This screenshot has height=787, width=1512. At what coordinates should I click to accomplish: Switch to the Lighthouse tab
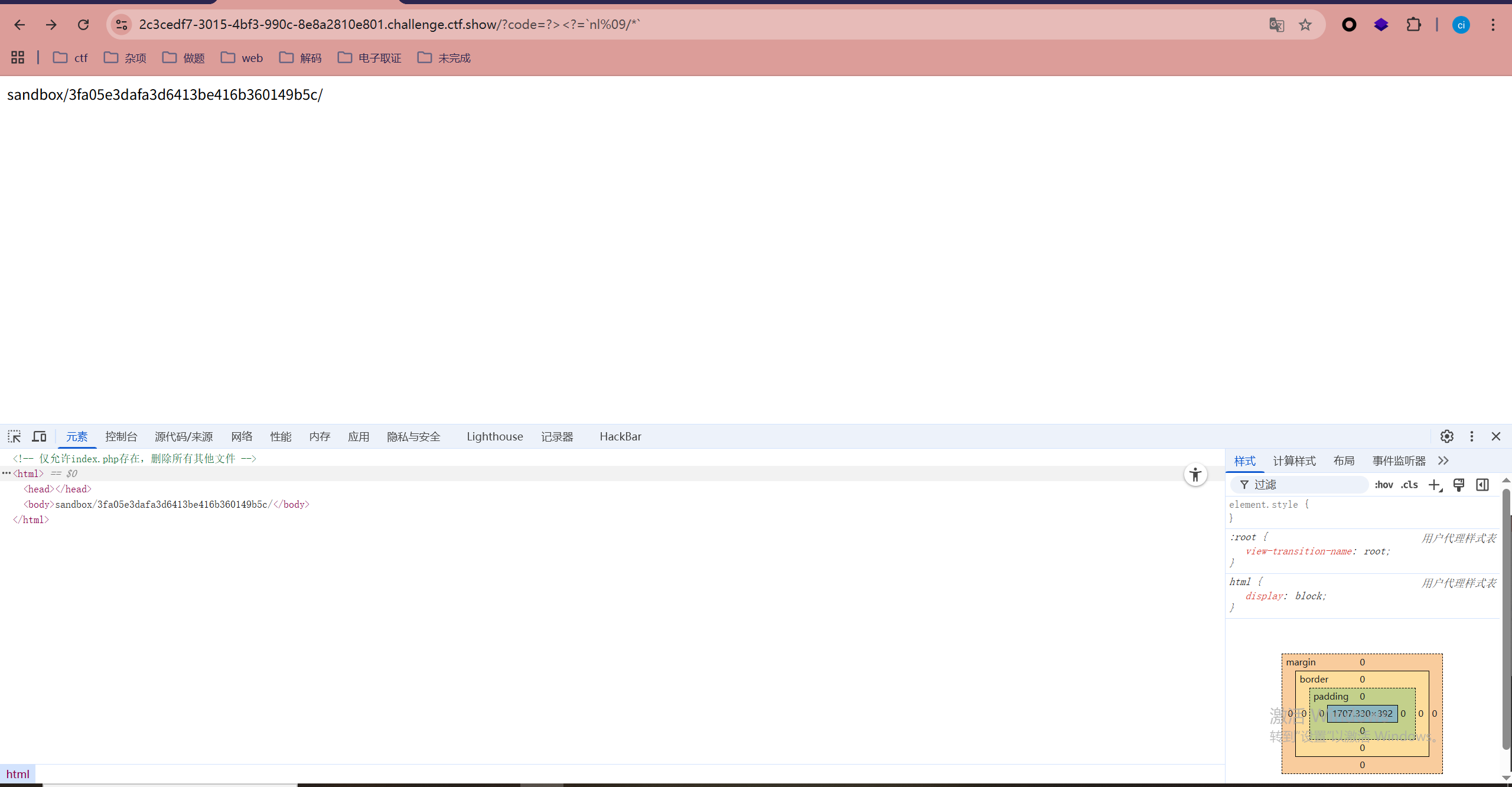[494, 436]
